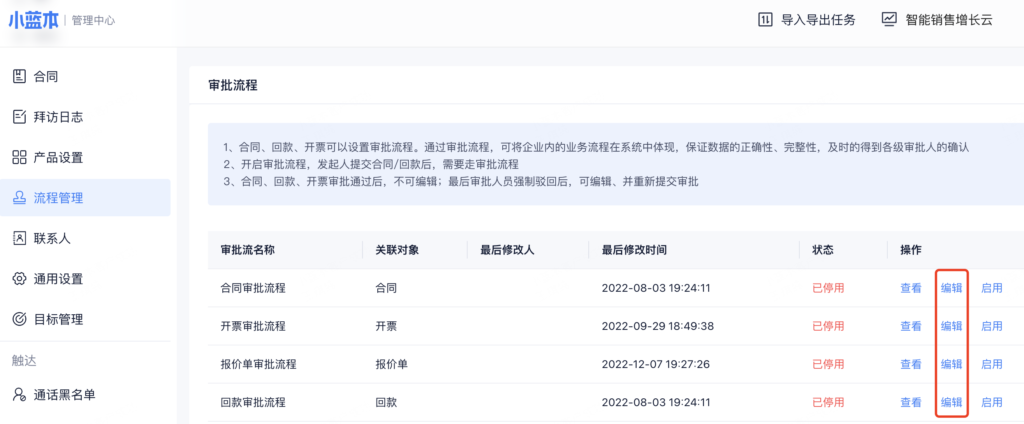This screenshot has width=1024, height=424.
Task: Click 编辑 for the 开票审批流程 row
Action: [x=951, y=326]
